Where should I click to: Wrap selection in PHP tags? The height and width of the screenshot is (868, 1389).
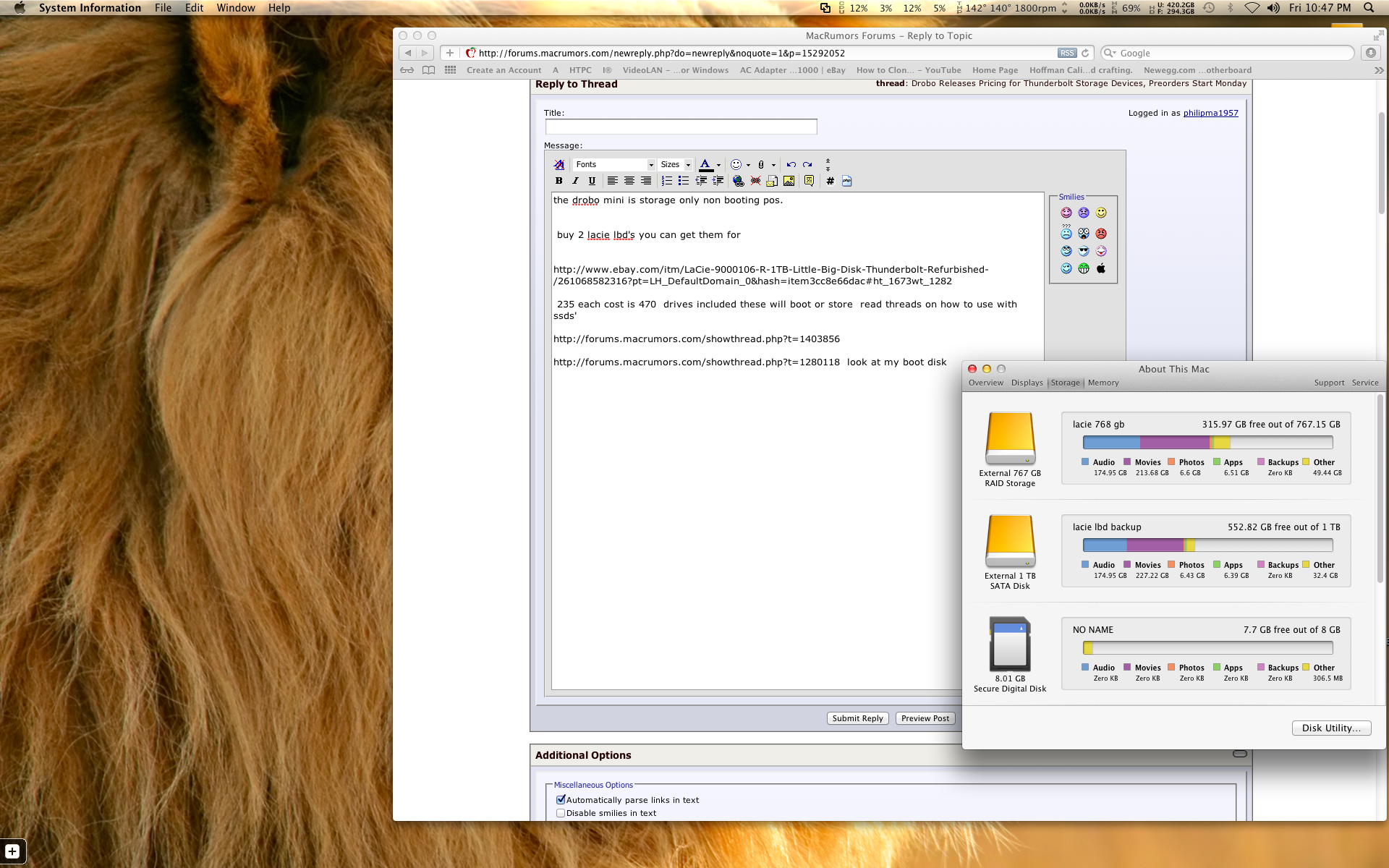click(x=846, y=181)
